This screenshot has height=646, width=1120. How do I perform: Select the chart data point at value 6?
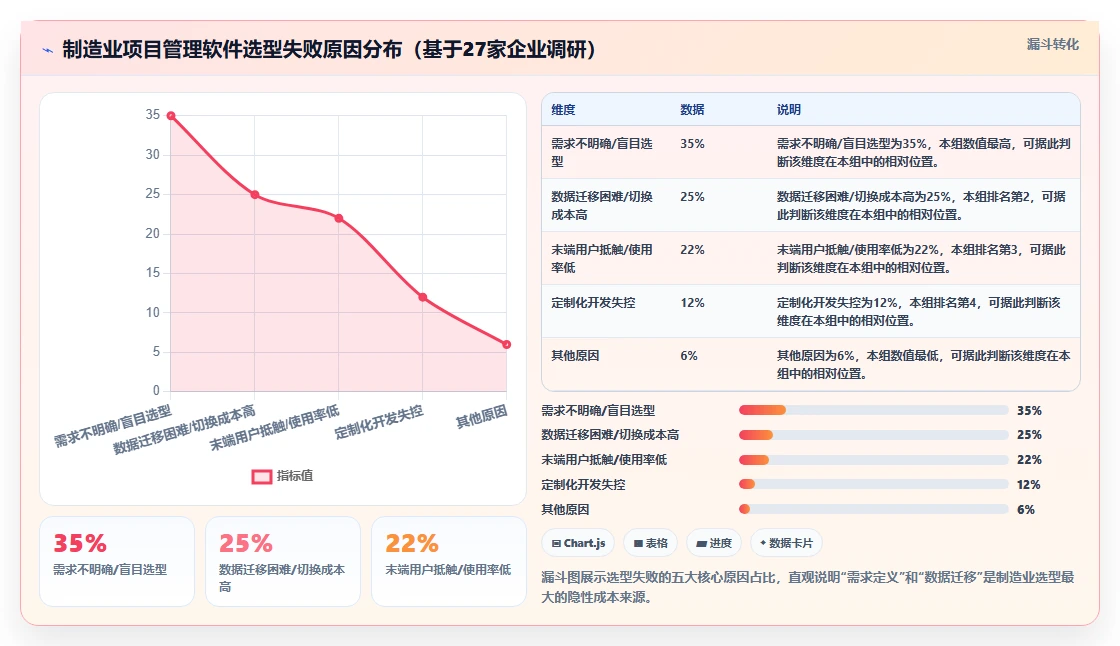tap(506, 344)
